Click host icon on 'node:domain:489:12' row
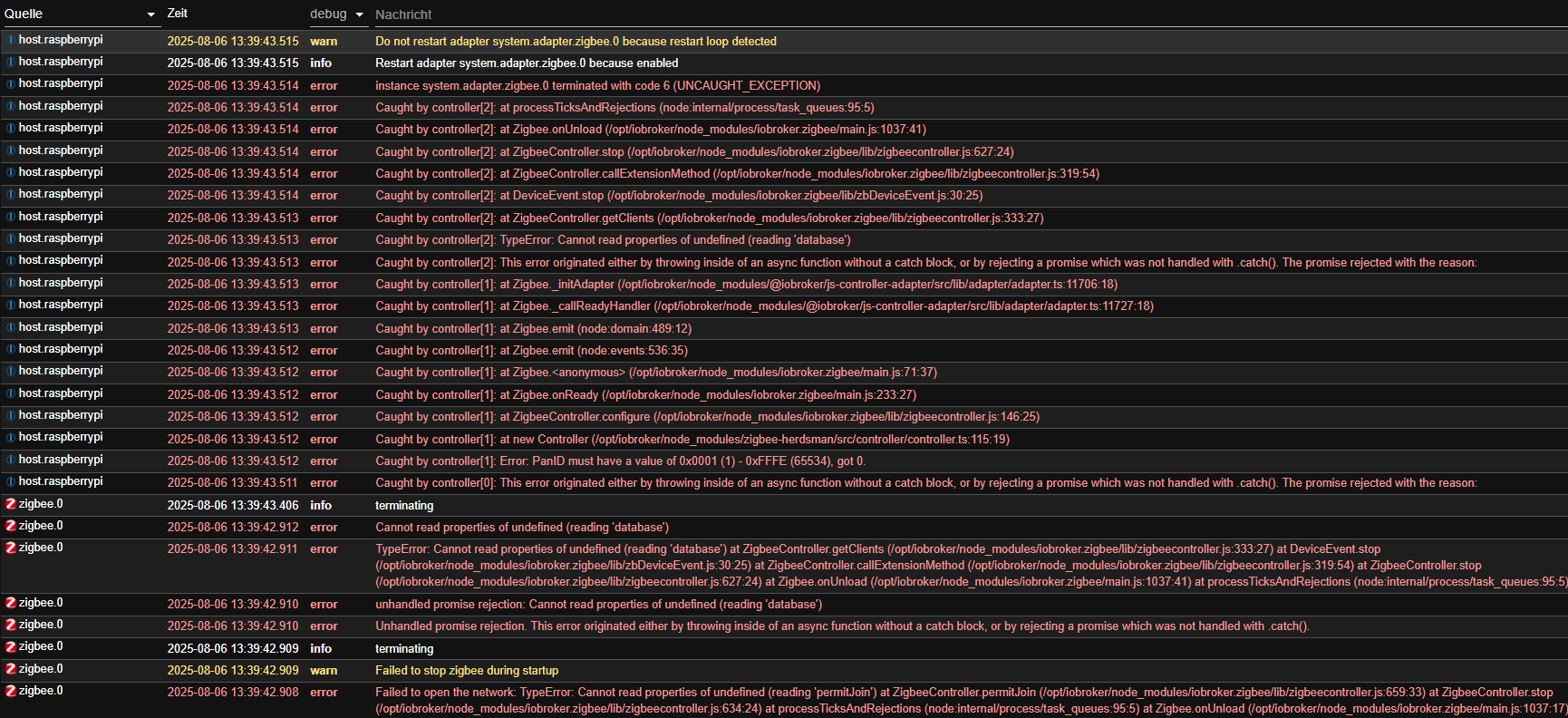Viewport: 1568px width, 718px height. pos(11,327)
